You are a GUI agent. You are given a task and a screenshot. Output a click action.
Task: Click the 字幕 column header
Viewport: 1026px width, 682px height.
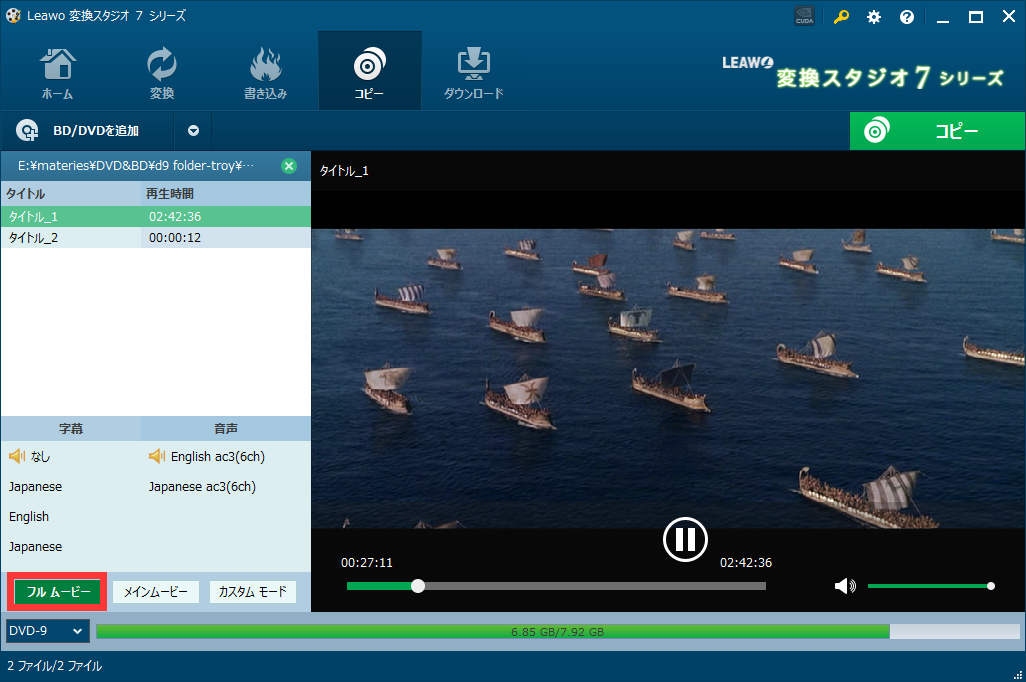coord(71,429)
